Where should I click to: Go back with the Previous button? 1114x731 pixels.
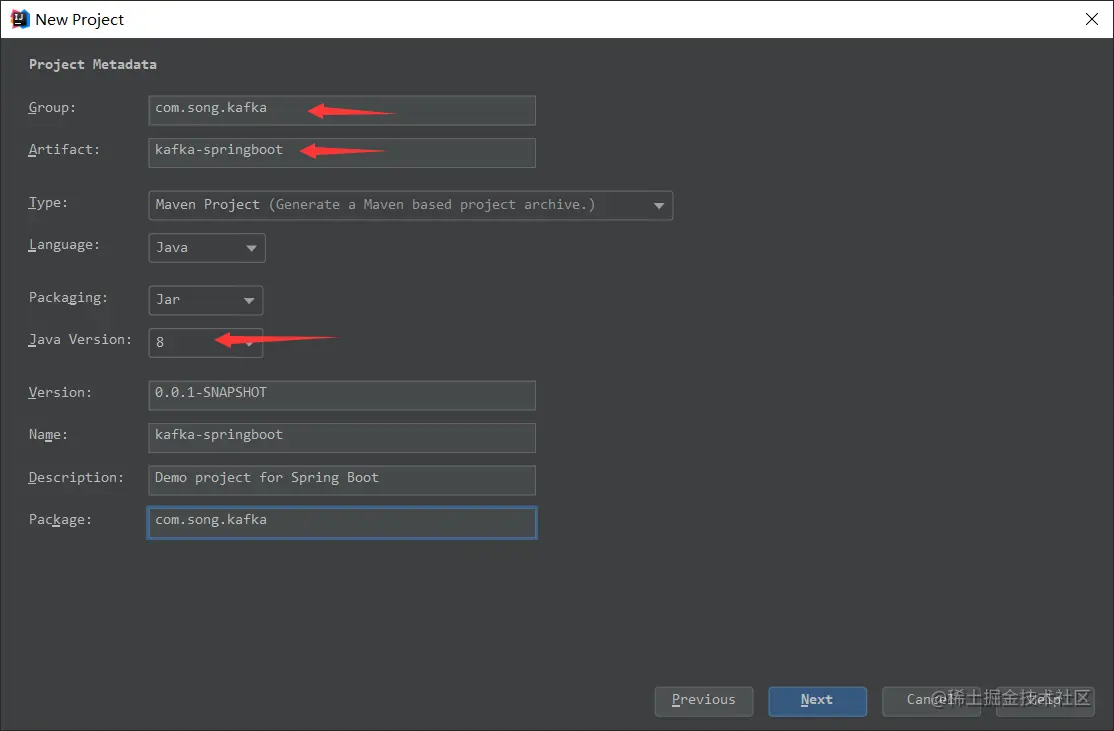click(x=703, y=701)
